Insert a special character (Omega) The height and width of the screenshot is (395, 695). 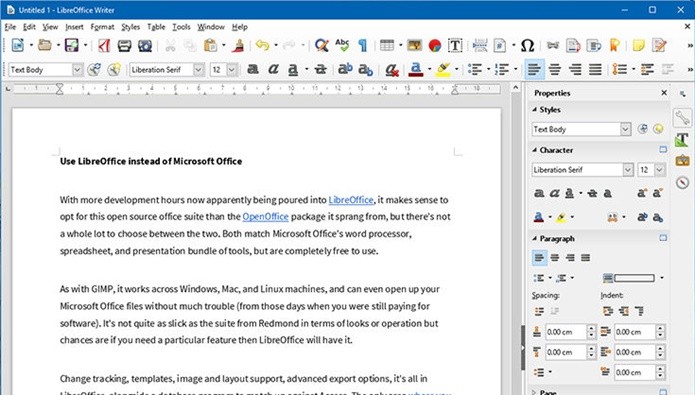click(x=527, y=45)
